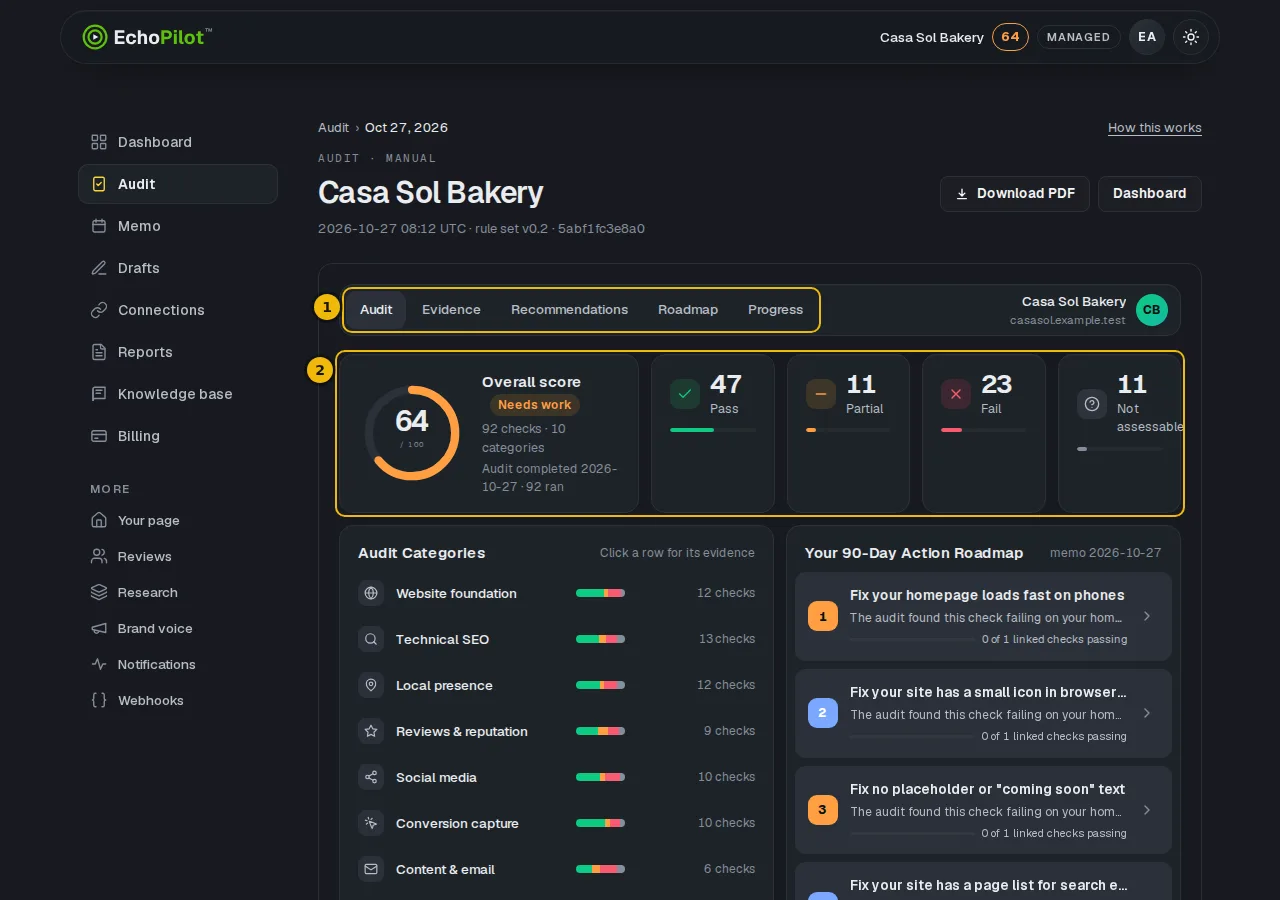The height and width of the screenshot is (900, 1280).
Task: Click the Dashboard grid icon in sidebar
Action: pyautogui.click(x=99, y=142)
